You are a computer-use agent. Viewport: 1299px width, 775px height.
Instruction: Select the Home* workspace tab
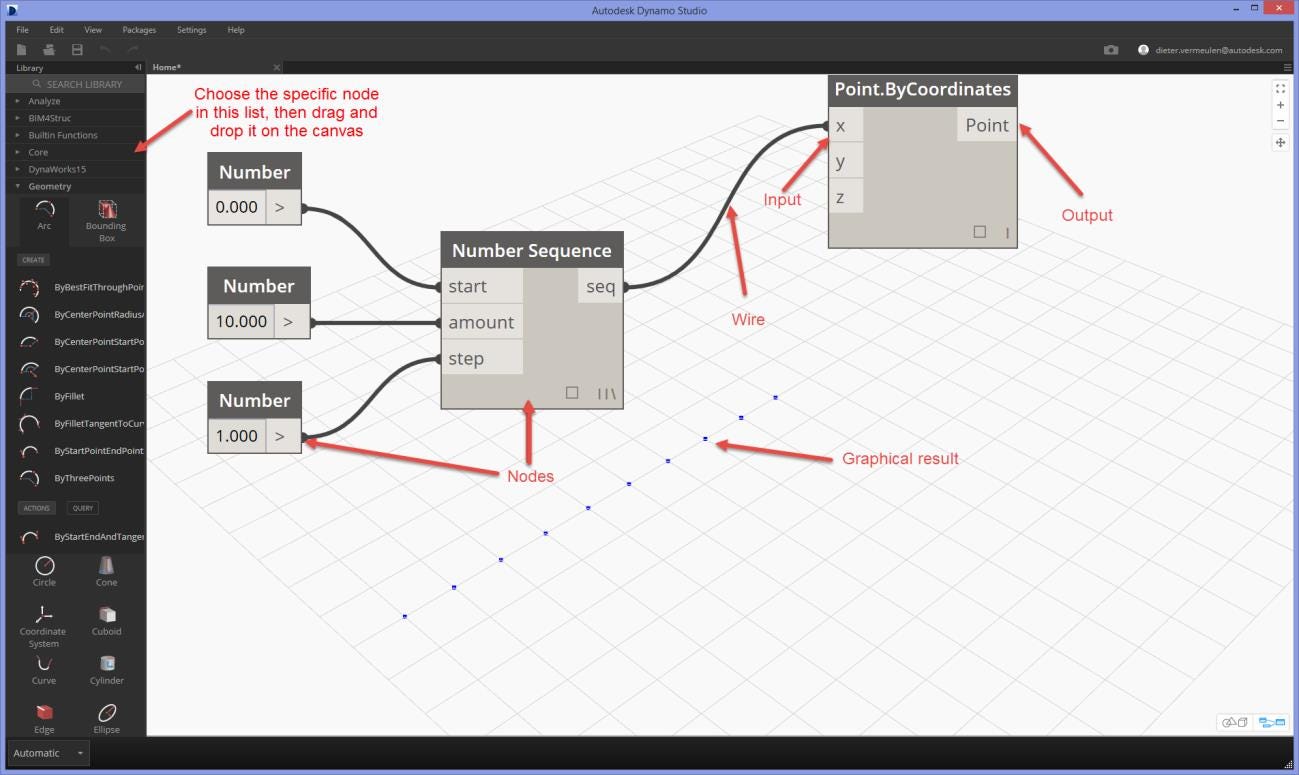tap(166, 67)
